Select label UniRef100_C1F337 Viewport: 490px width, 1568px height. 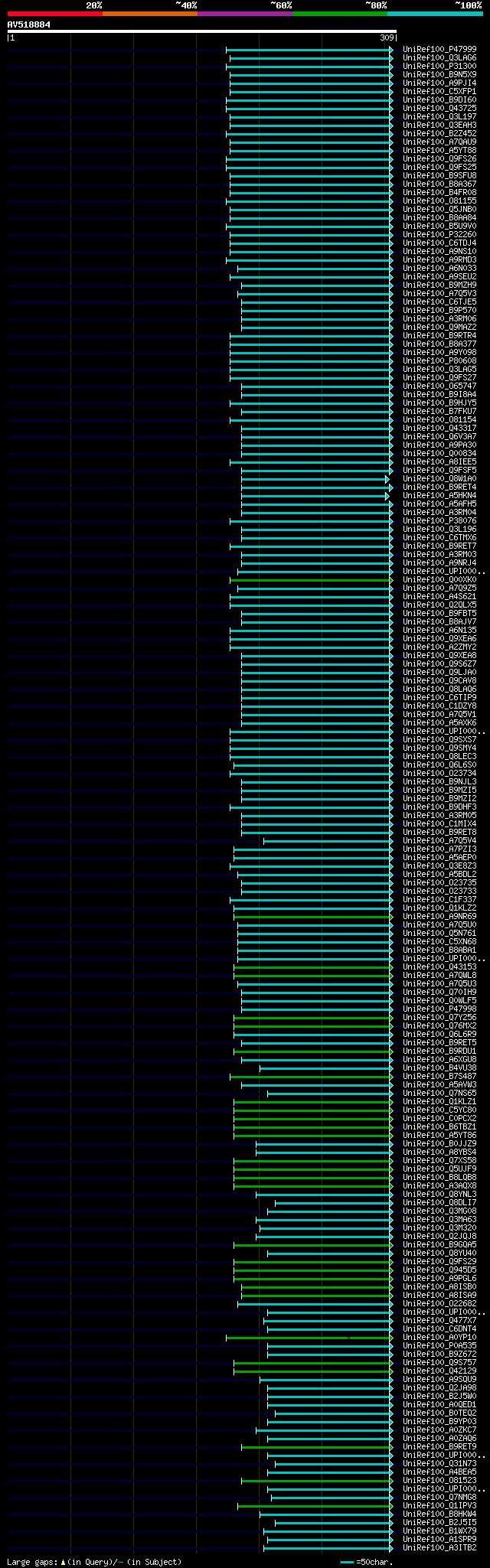(439, 899)
